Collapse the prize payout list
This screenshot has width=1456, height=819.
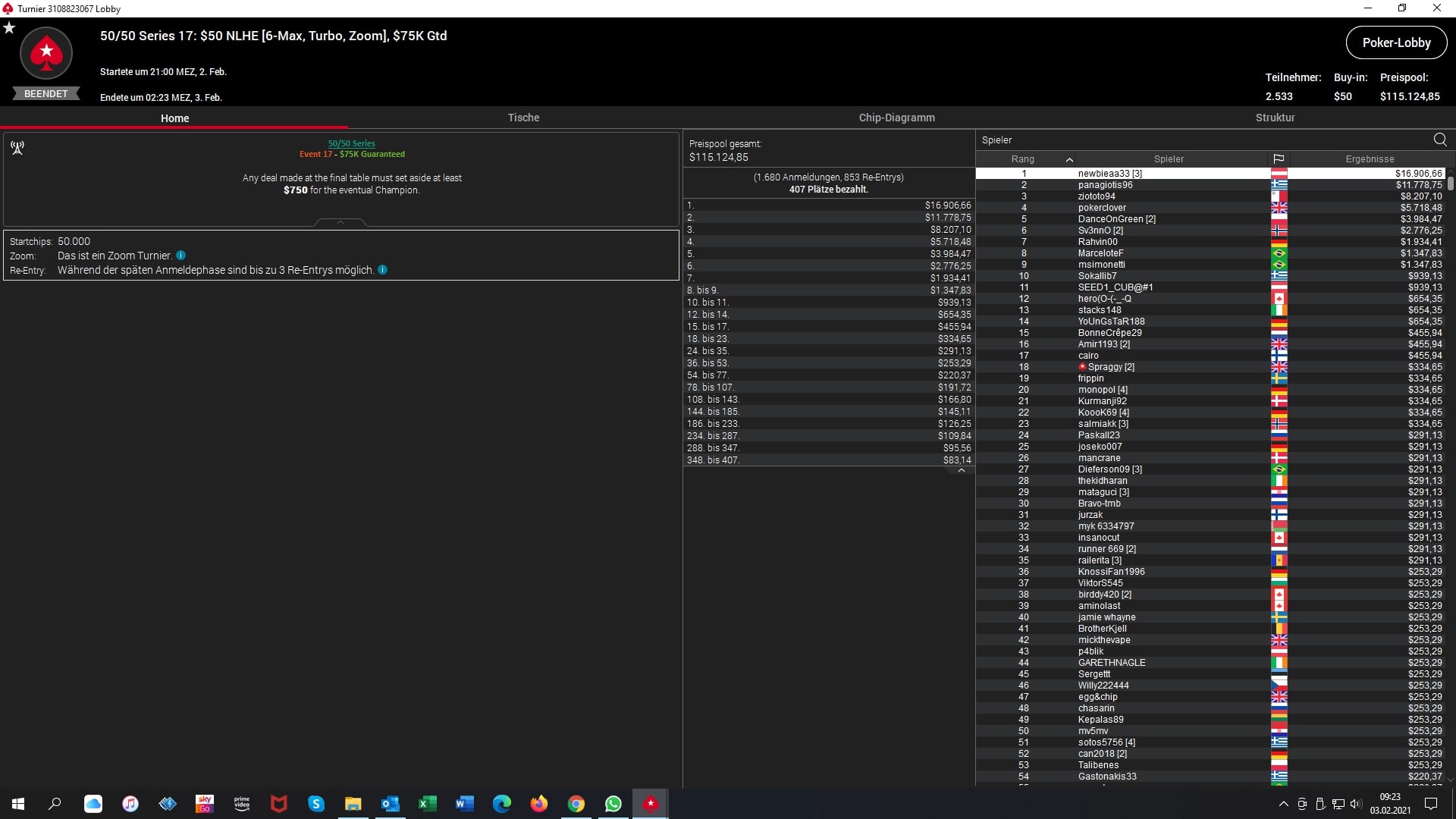click(961, 471)
